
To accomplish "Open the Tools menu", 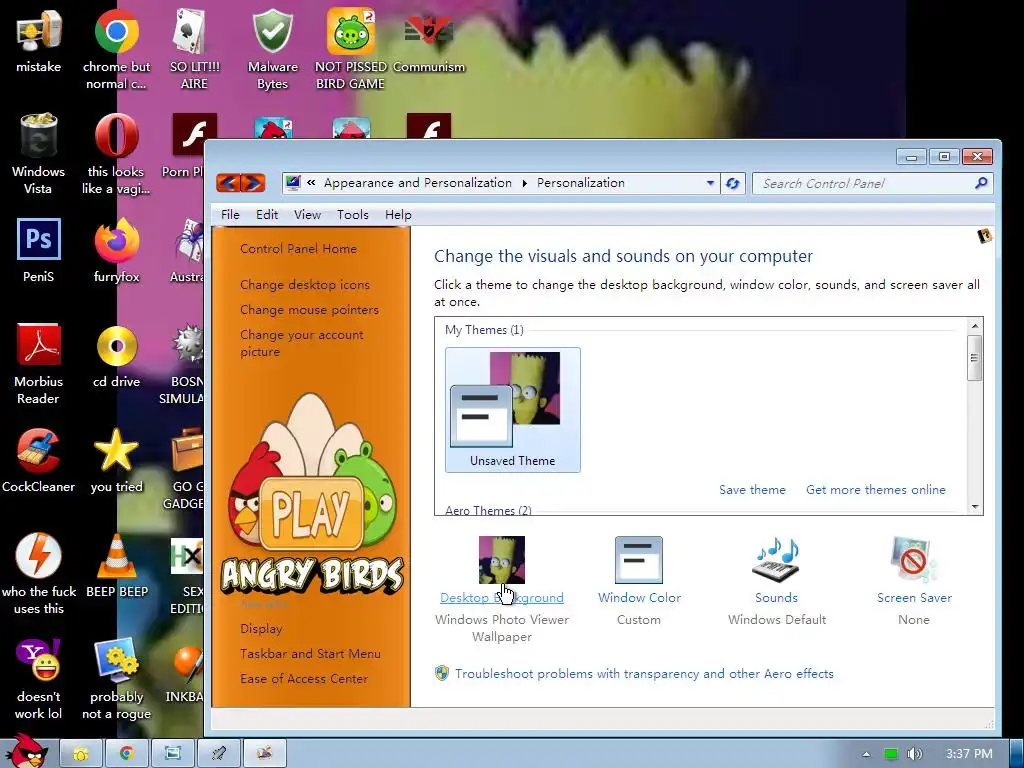I will (x=353, y=215).
